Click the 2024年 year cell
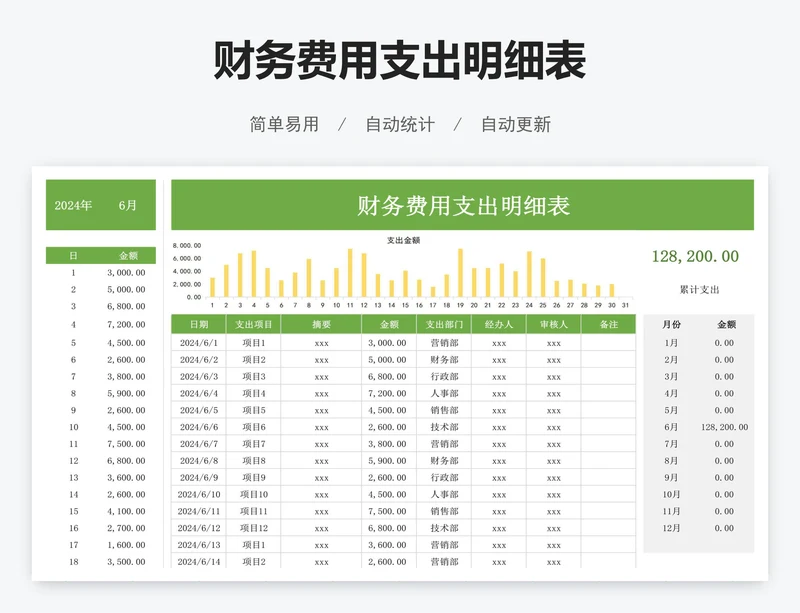This screenshot has width=800, height=613. (73, 205)
